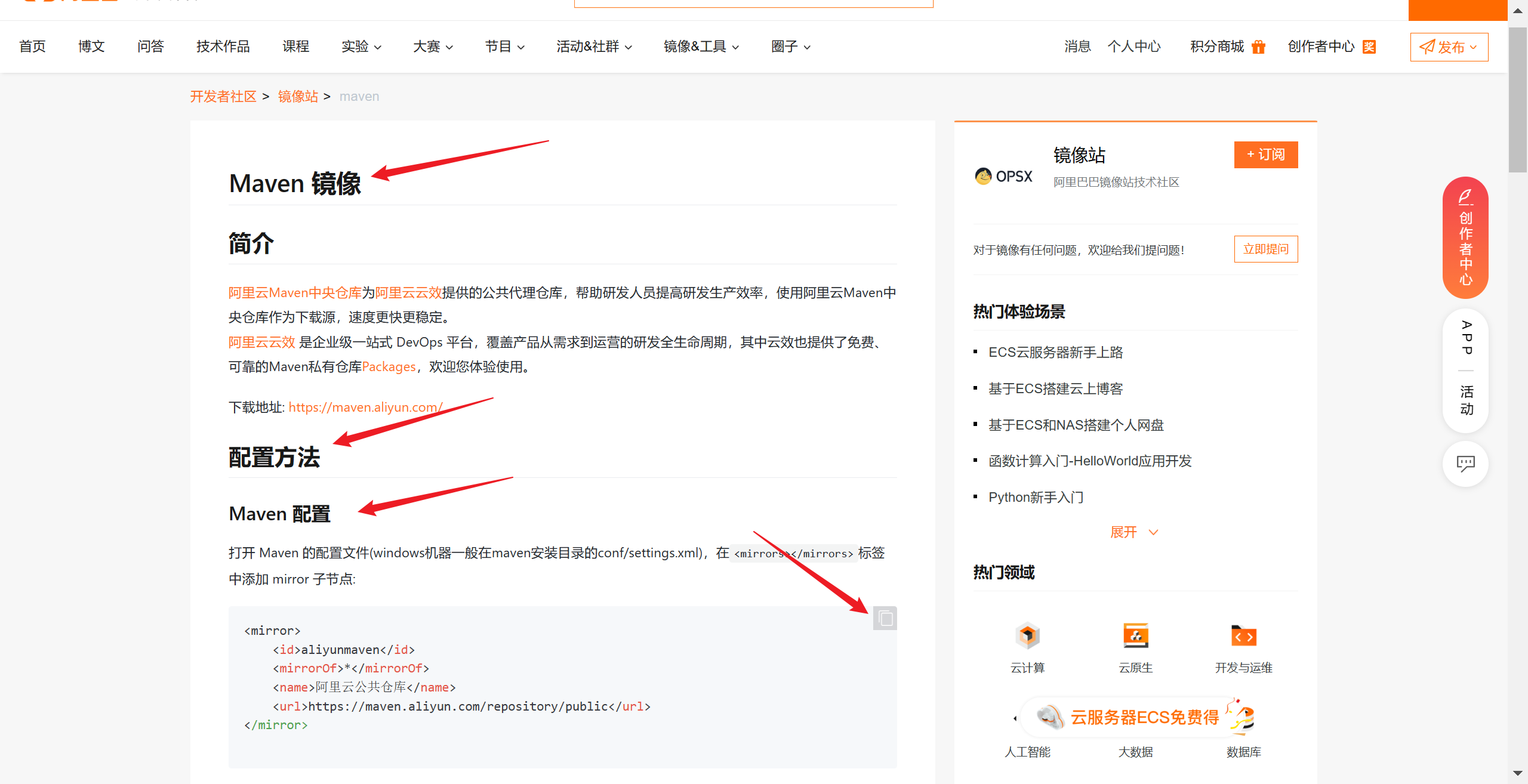The image size is (1528, 784).
Task: Open 积分商城 in the top bar
Action: (x=1217, y=47)
